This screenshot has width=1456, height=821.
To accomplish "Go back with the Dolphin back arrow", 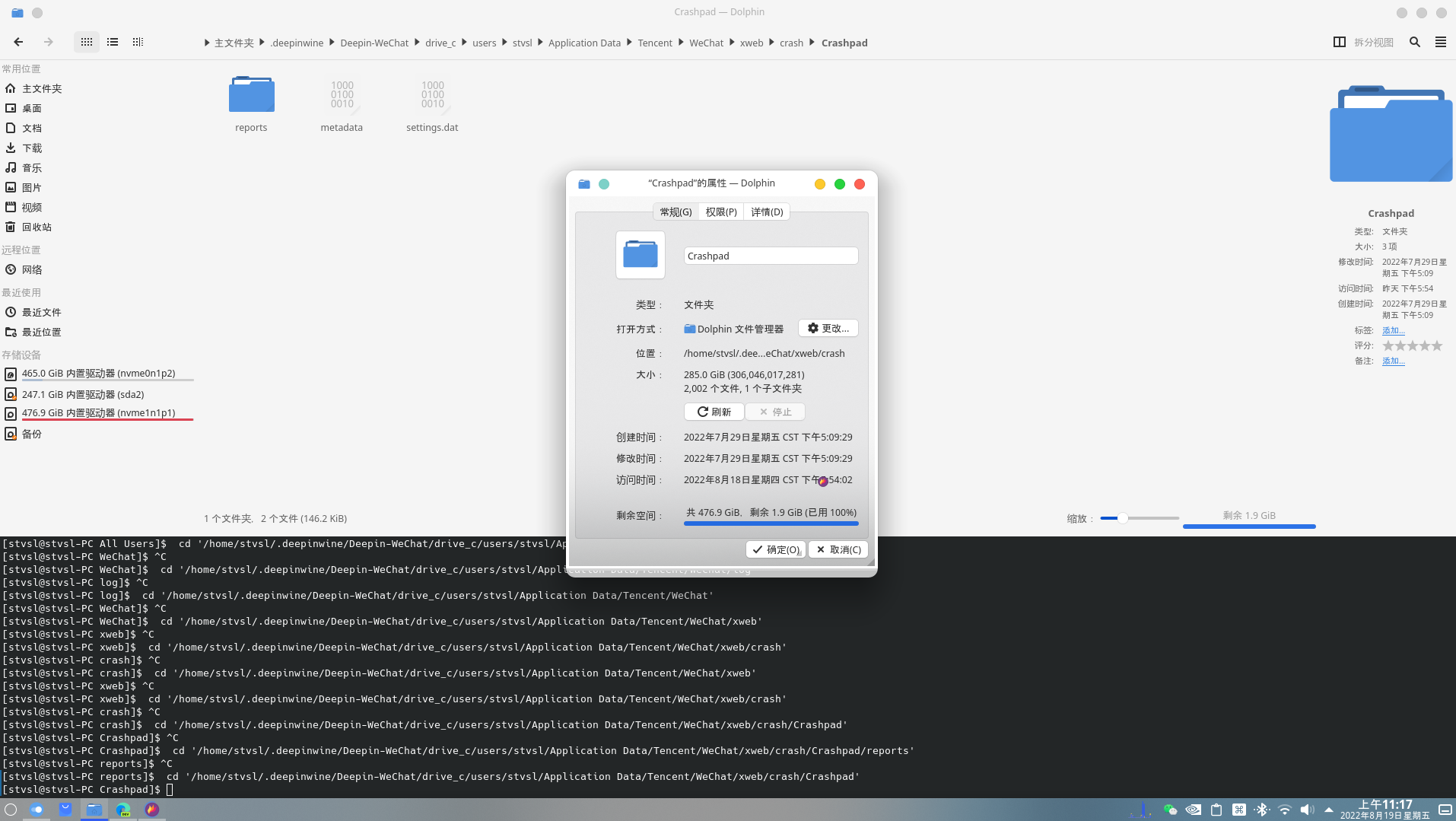I will coord(18,43).
